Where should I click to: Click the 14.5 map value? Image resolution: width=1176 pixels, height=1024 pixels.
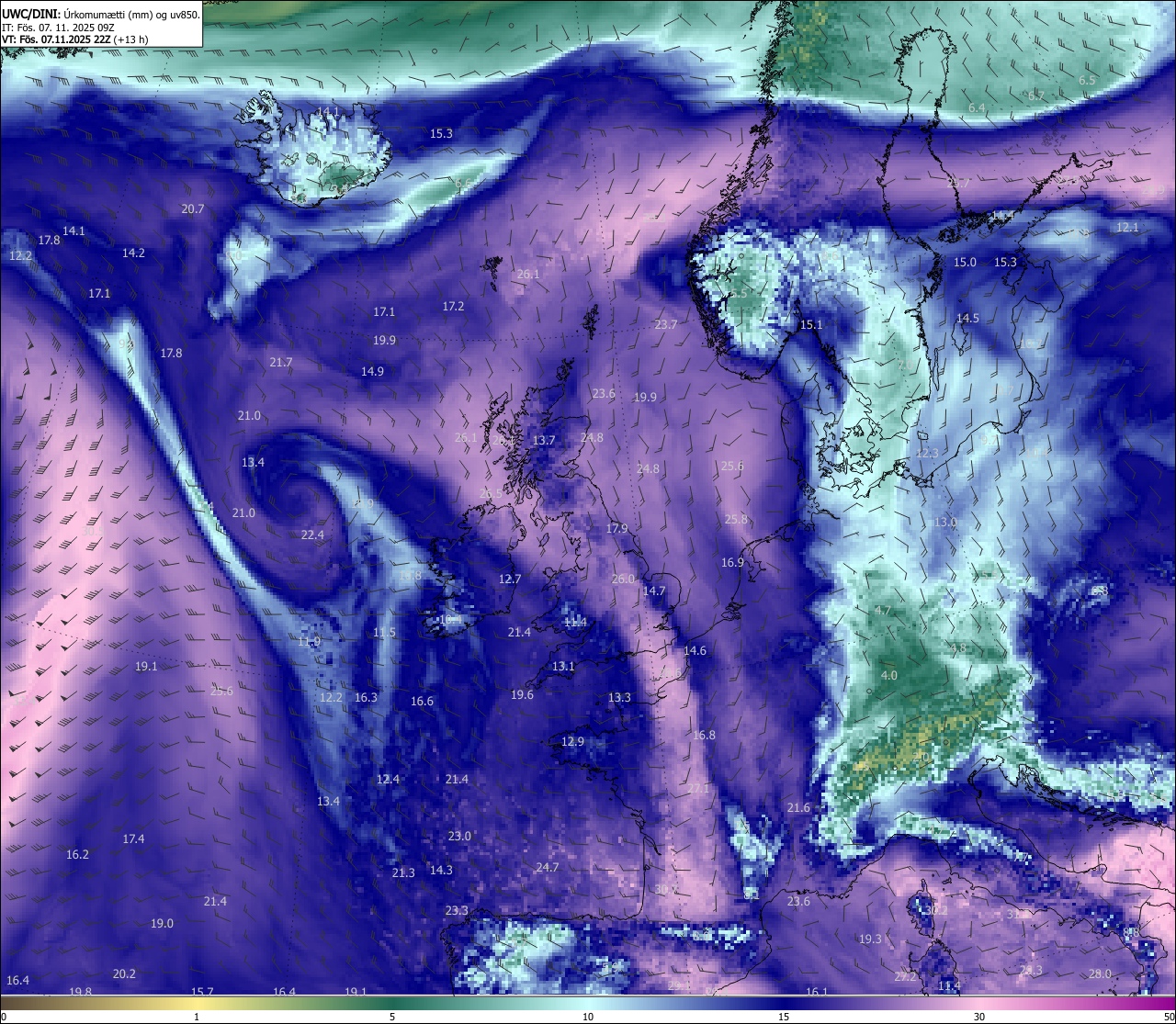[967, 319]
